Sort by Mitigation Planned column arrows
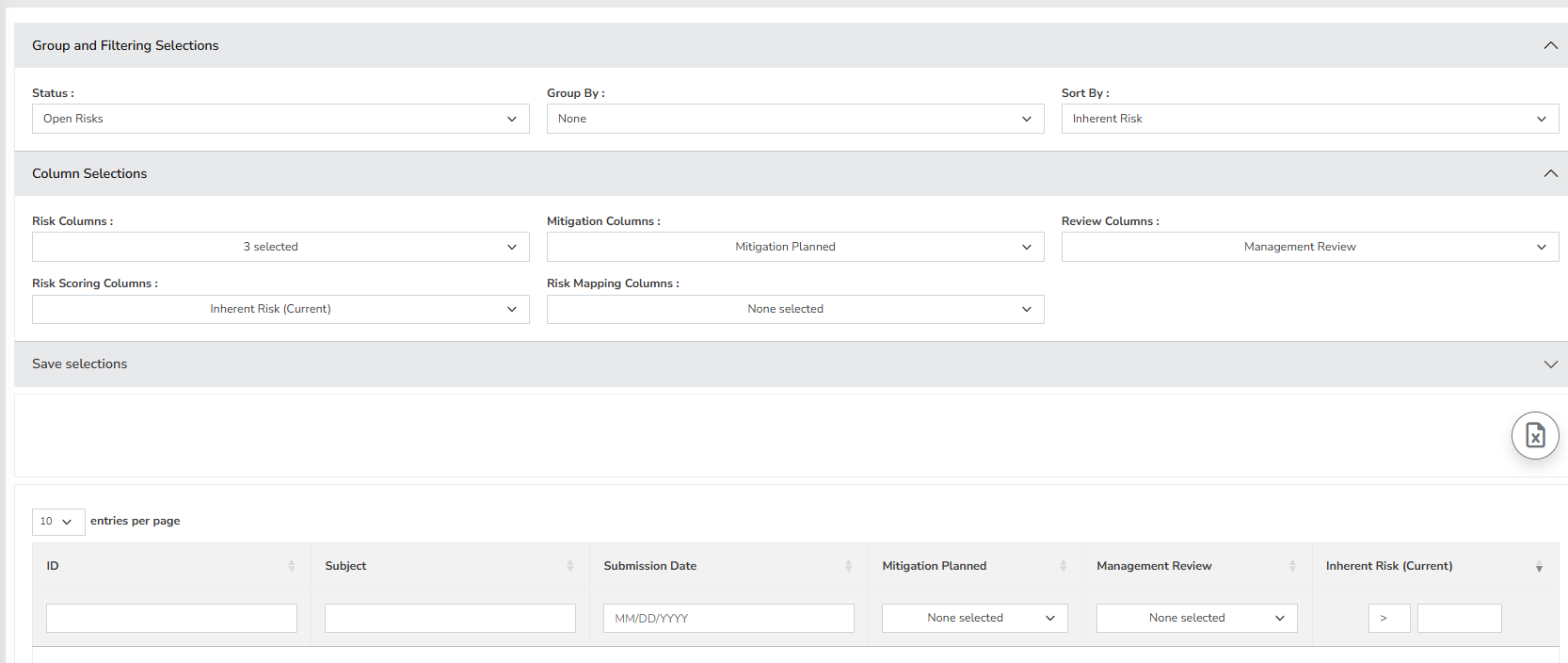1568x663 pixels. click(x=1063, y=566)
